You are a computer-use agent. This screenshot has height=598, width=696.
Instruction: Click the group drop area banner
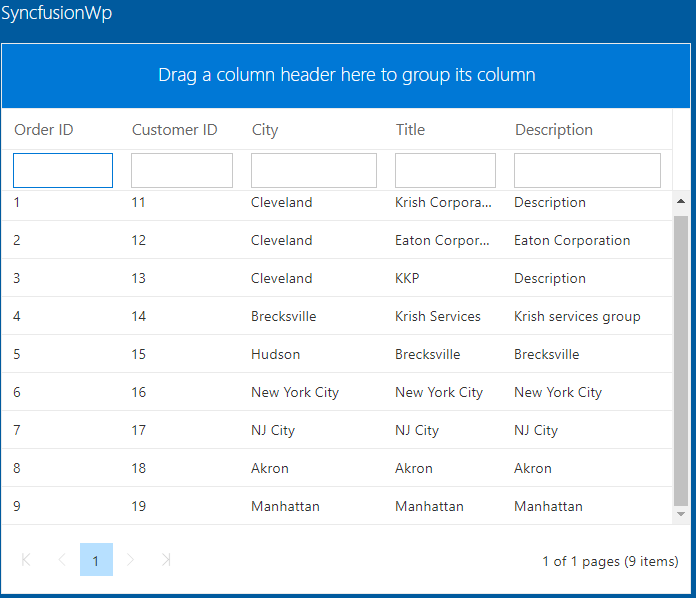click(346, 75)
